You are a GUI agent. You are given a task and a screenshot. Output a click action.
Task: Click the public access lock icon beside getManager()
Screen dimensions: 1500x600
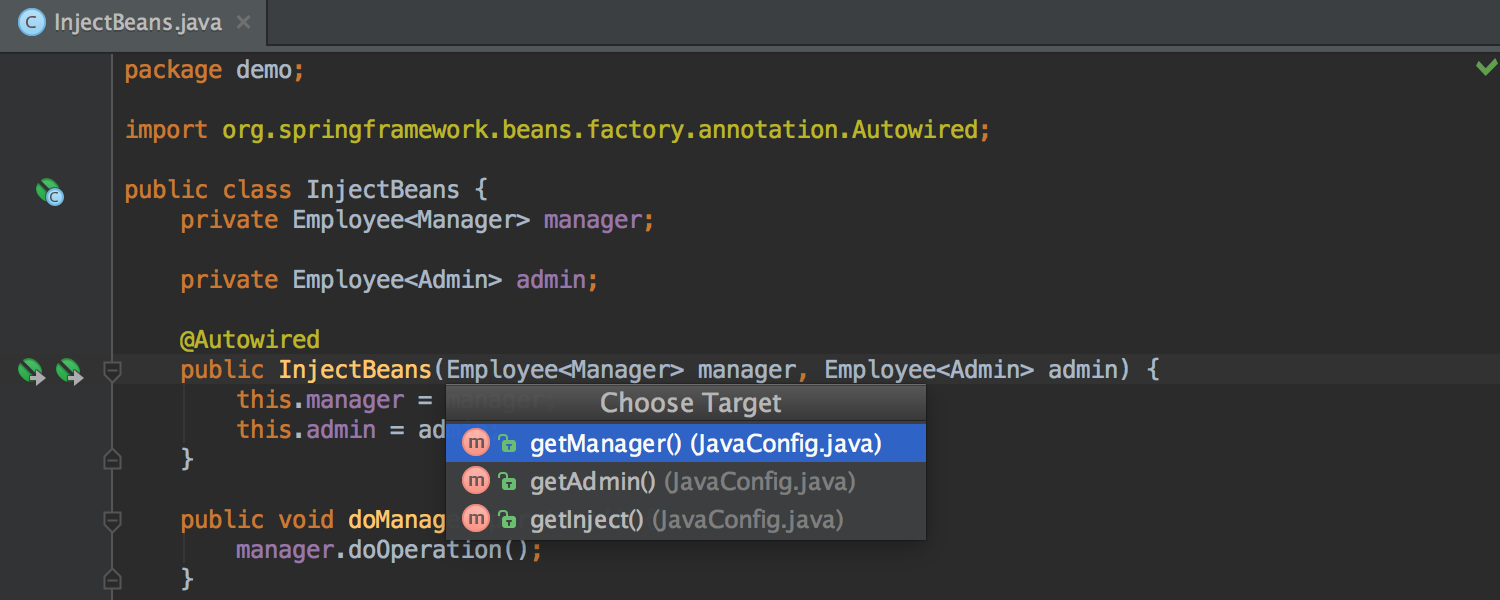[x=509, y=442]
